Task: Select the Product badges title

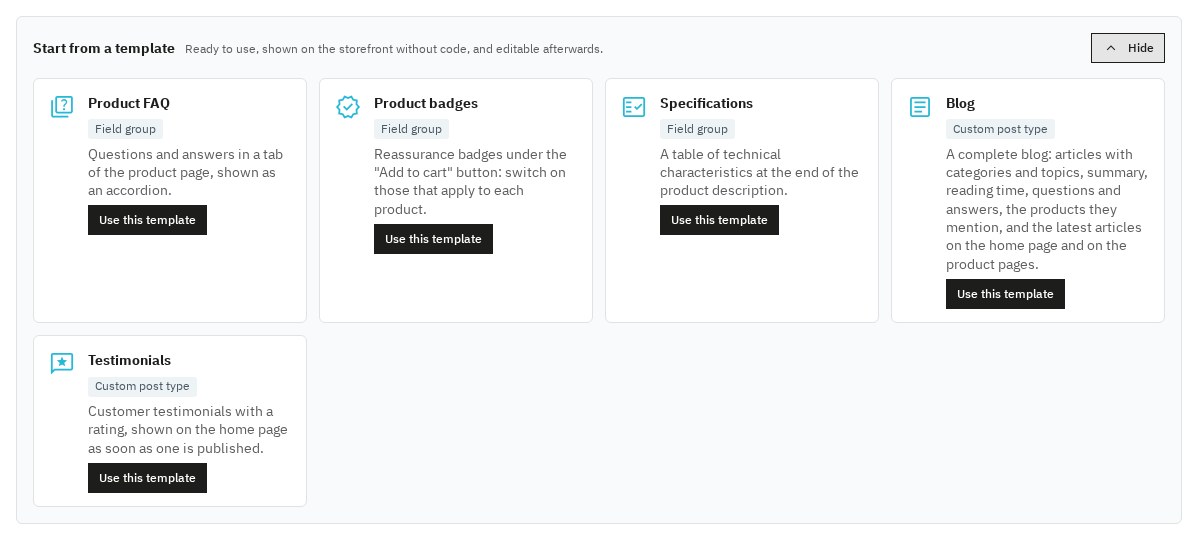Action: coord(426,103)
